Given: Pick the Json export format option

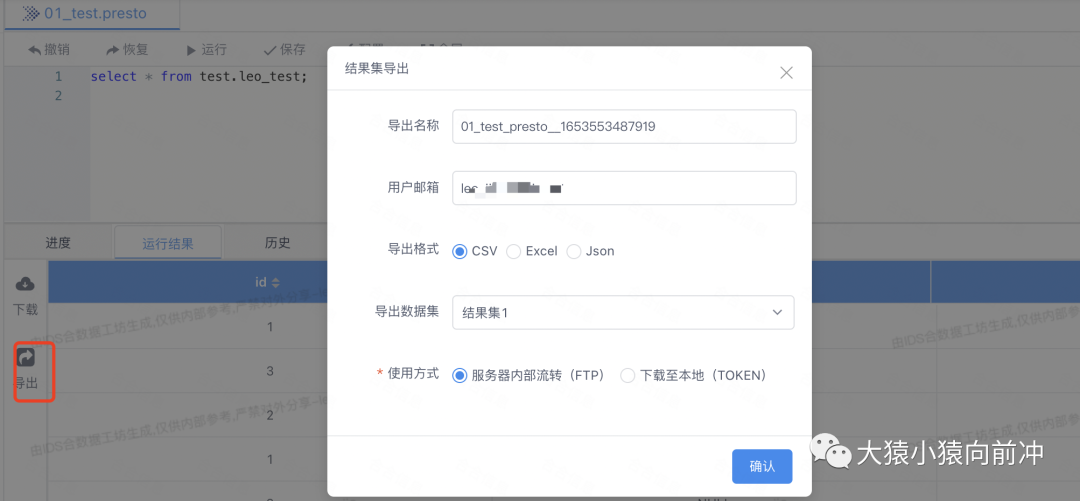Looking at the screenshot, I should [574, 251].
